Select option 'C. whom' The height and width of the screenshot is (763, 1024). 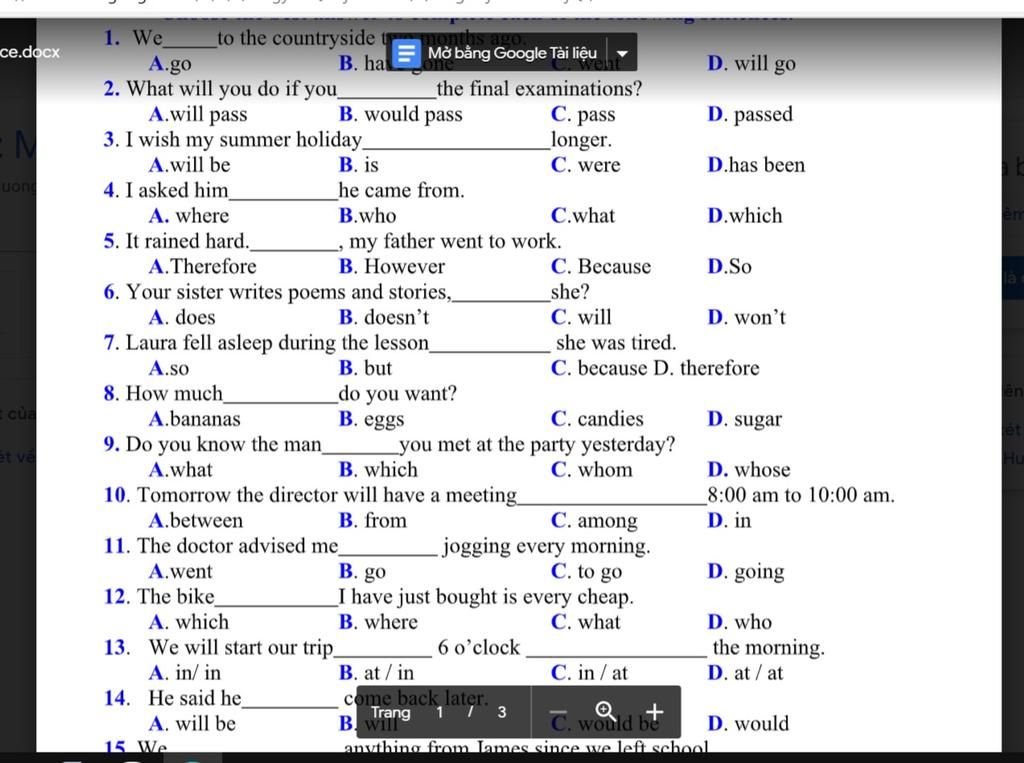point(592,470)
